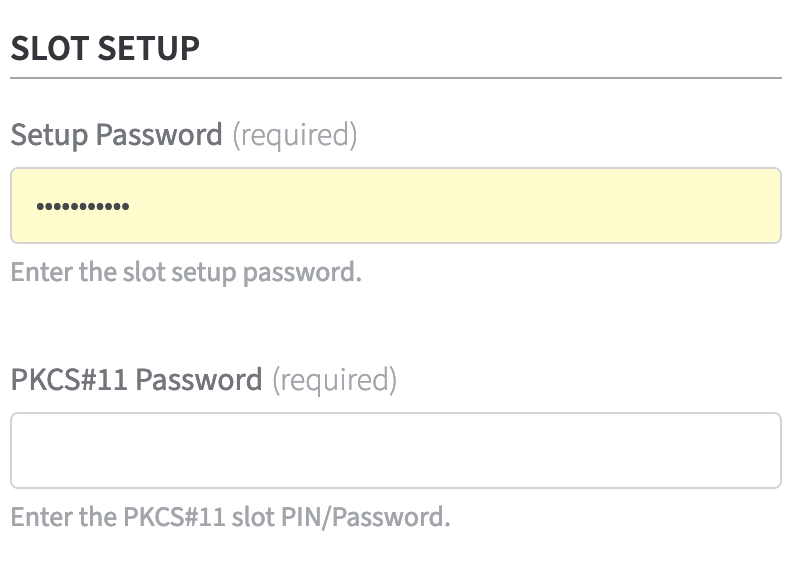Click the word "Password" in PKCS#11 label
Viewport: 794px width, 576px height.
tap(199, 380)
